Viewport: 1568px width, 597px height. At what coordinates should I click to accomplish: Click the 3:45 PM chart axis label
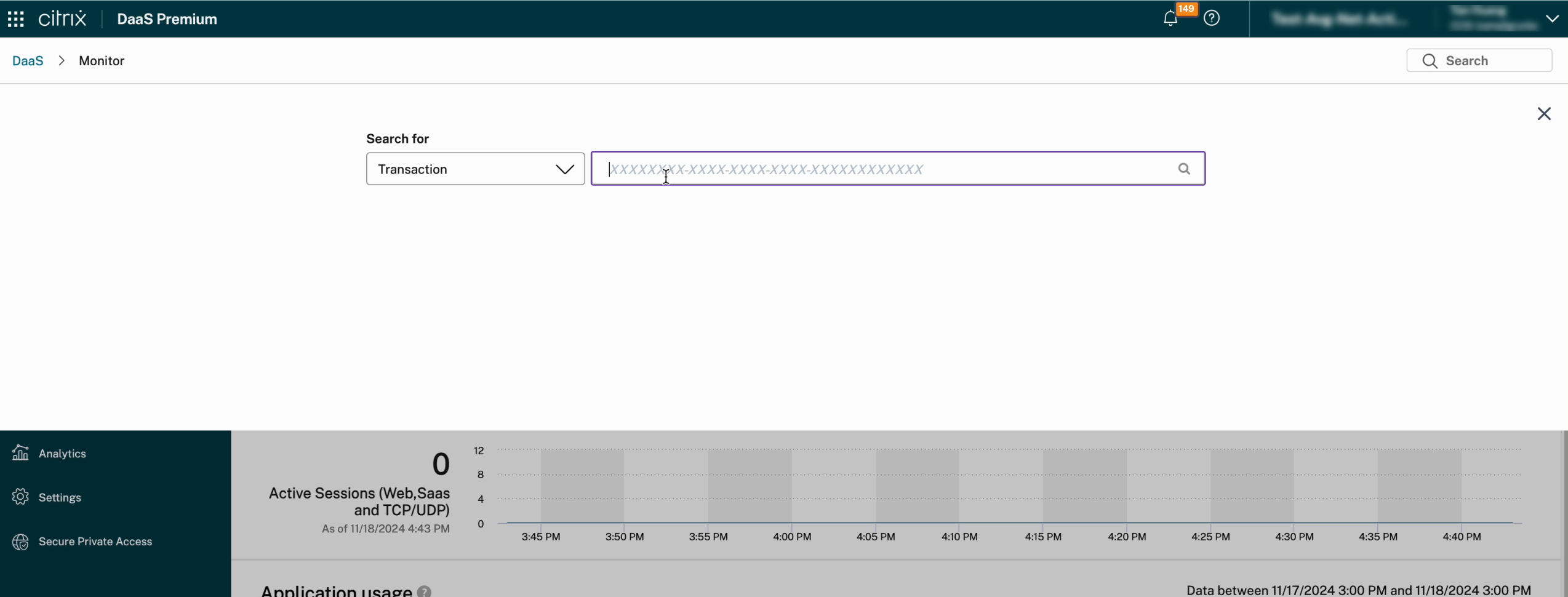pos(541,537)
